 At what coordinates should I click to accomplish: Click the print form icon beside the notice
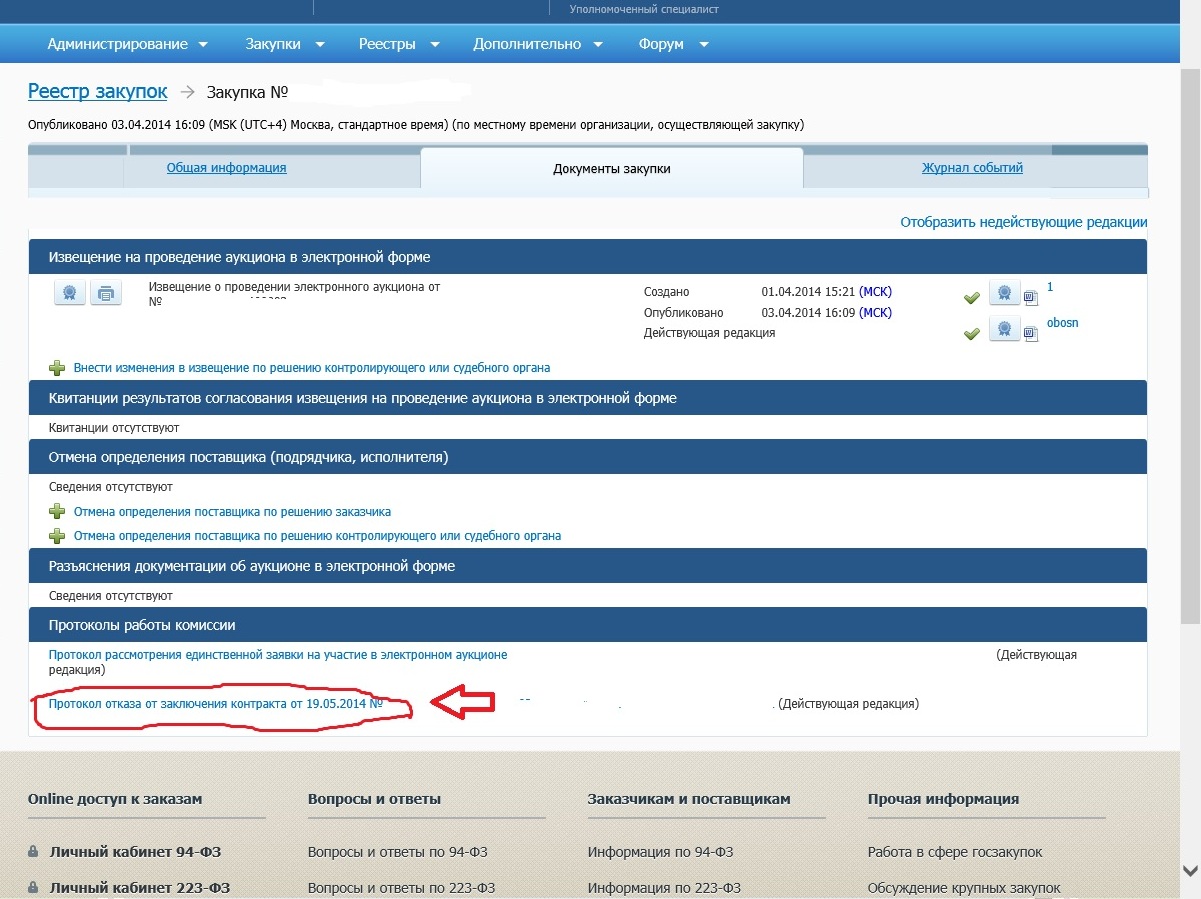pos(105,293)
